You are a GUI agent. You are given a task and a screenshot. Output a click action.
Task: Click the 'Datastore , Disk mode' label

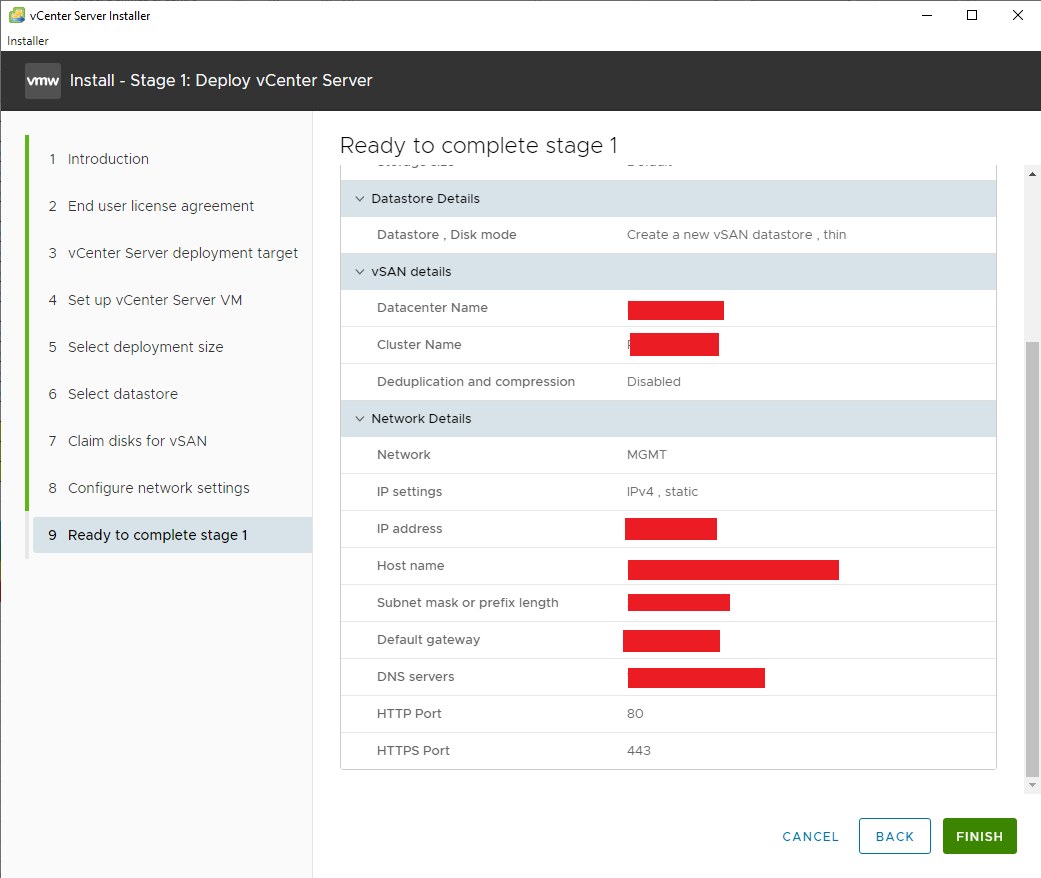click(446, 234)
